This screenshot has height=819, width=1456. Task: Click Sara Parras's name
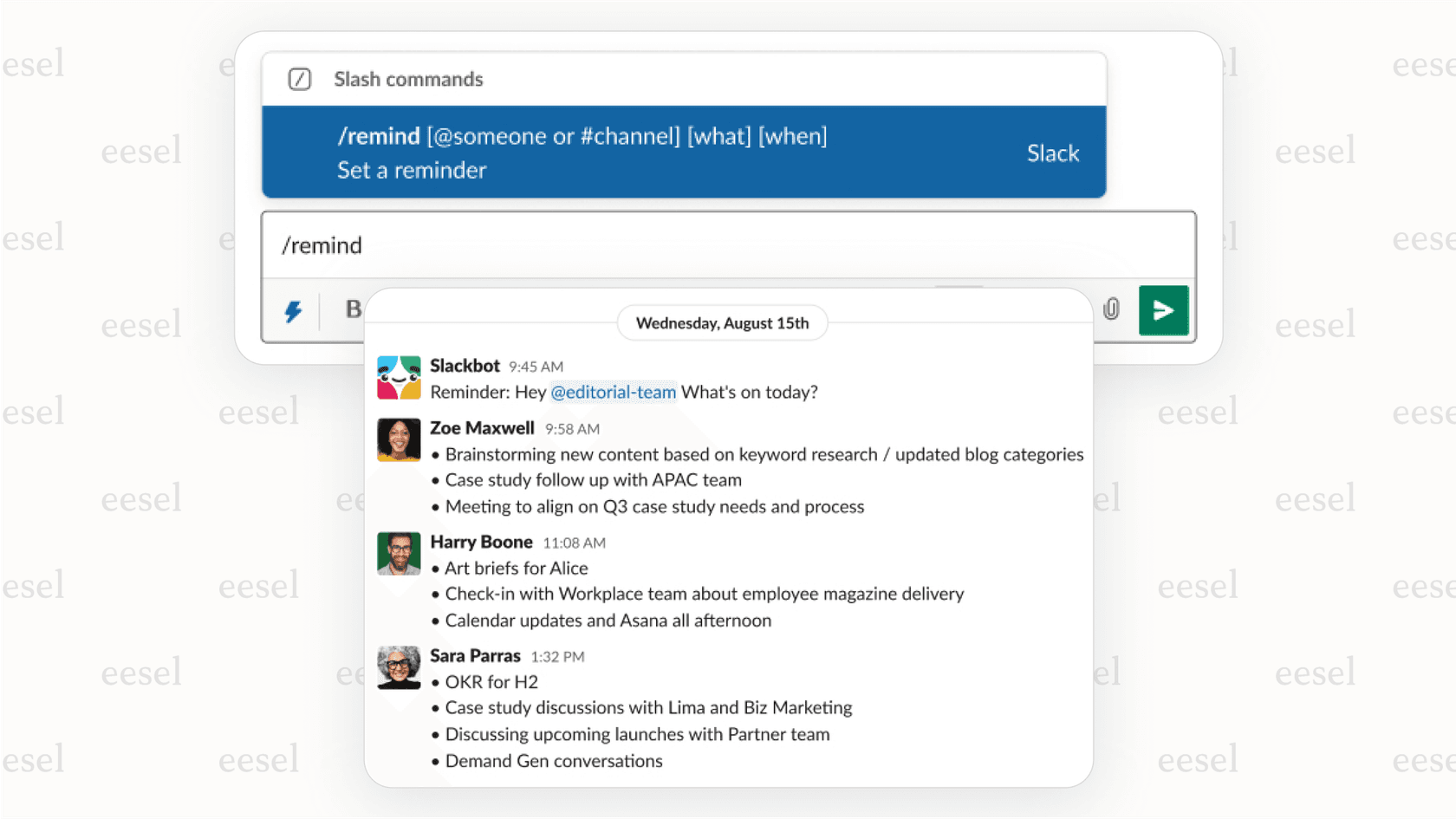[x=475, y=655]
